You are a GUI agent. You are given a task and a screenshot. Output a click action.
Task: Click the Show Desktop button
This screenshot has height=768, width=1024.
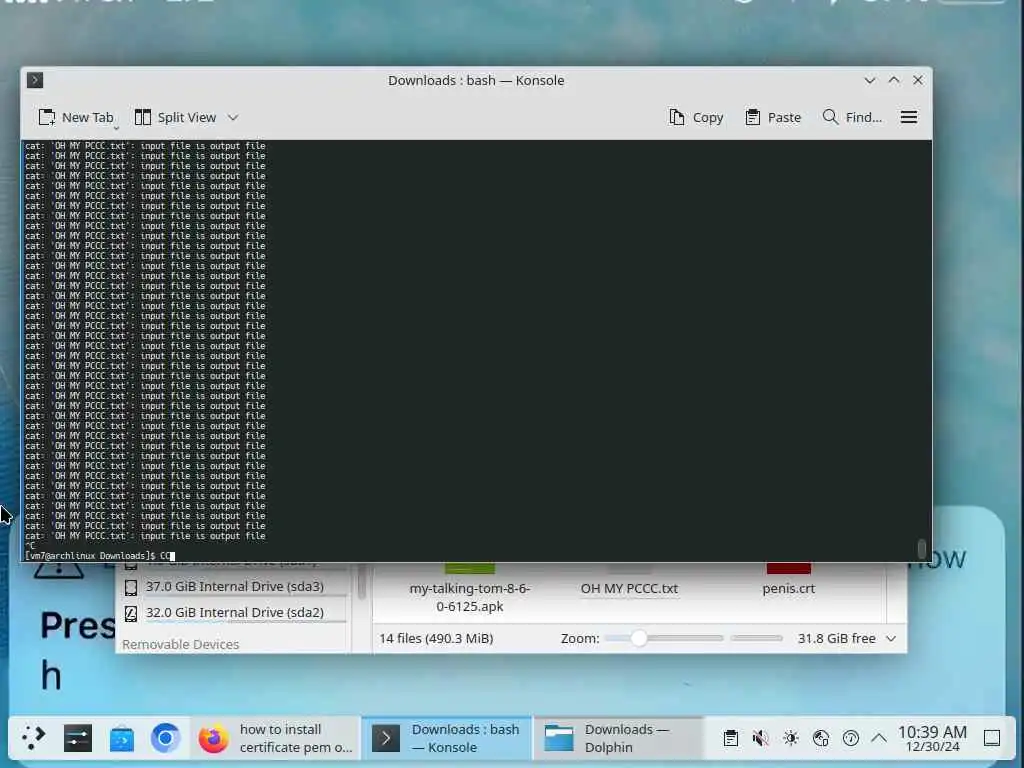(992, 739)
